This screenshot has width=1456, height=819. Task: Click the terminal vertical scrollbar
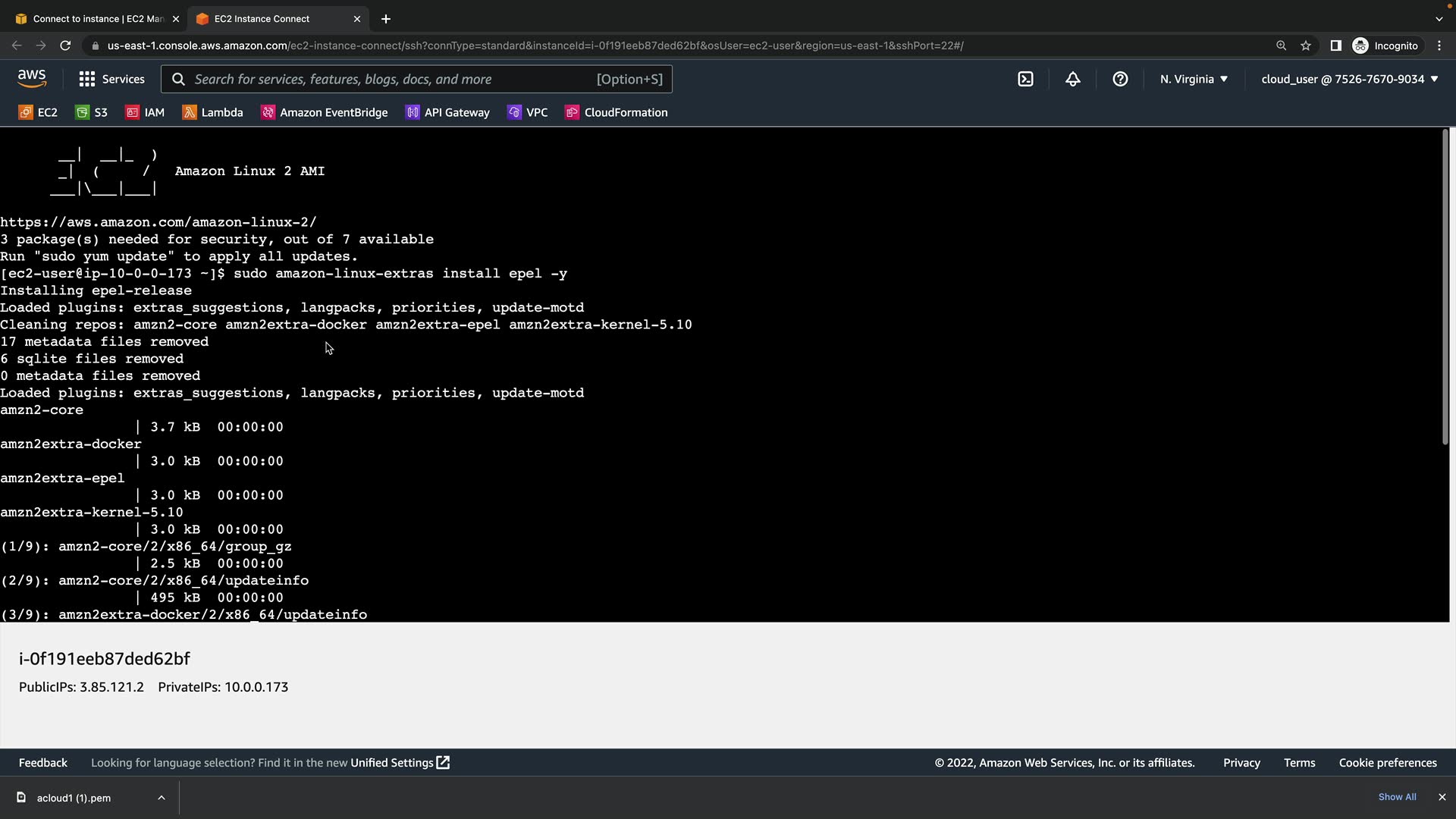point(1445,288)
